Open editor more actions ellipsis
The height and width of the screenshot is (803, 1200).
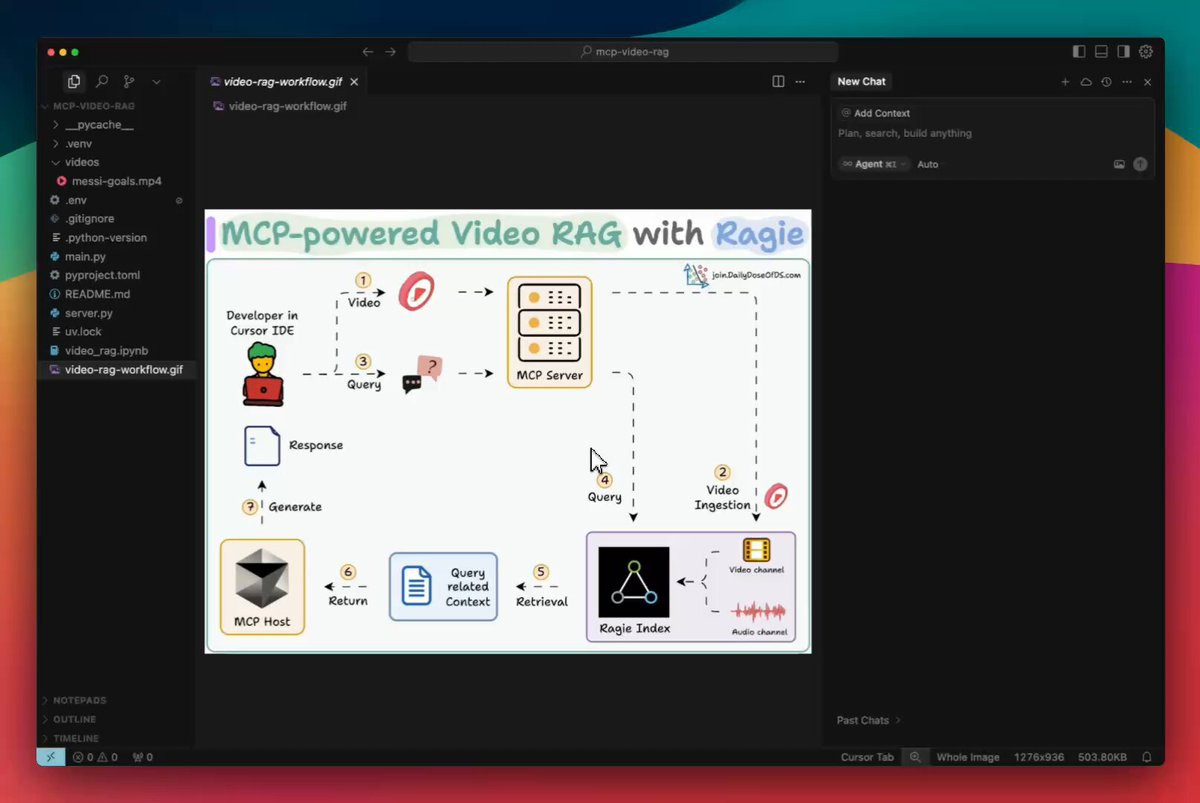click(800, 82)
